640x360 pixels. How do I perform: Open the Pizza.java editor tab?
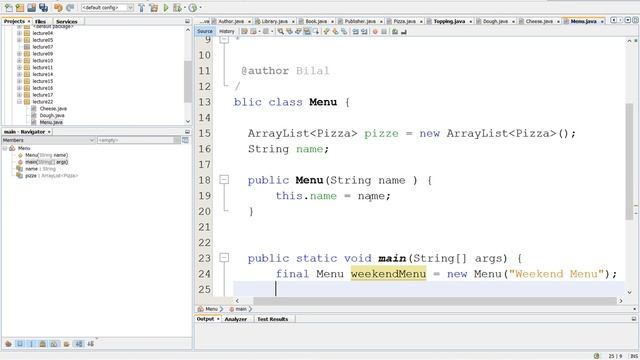404,21
